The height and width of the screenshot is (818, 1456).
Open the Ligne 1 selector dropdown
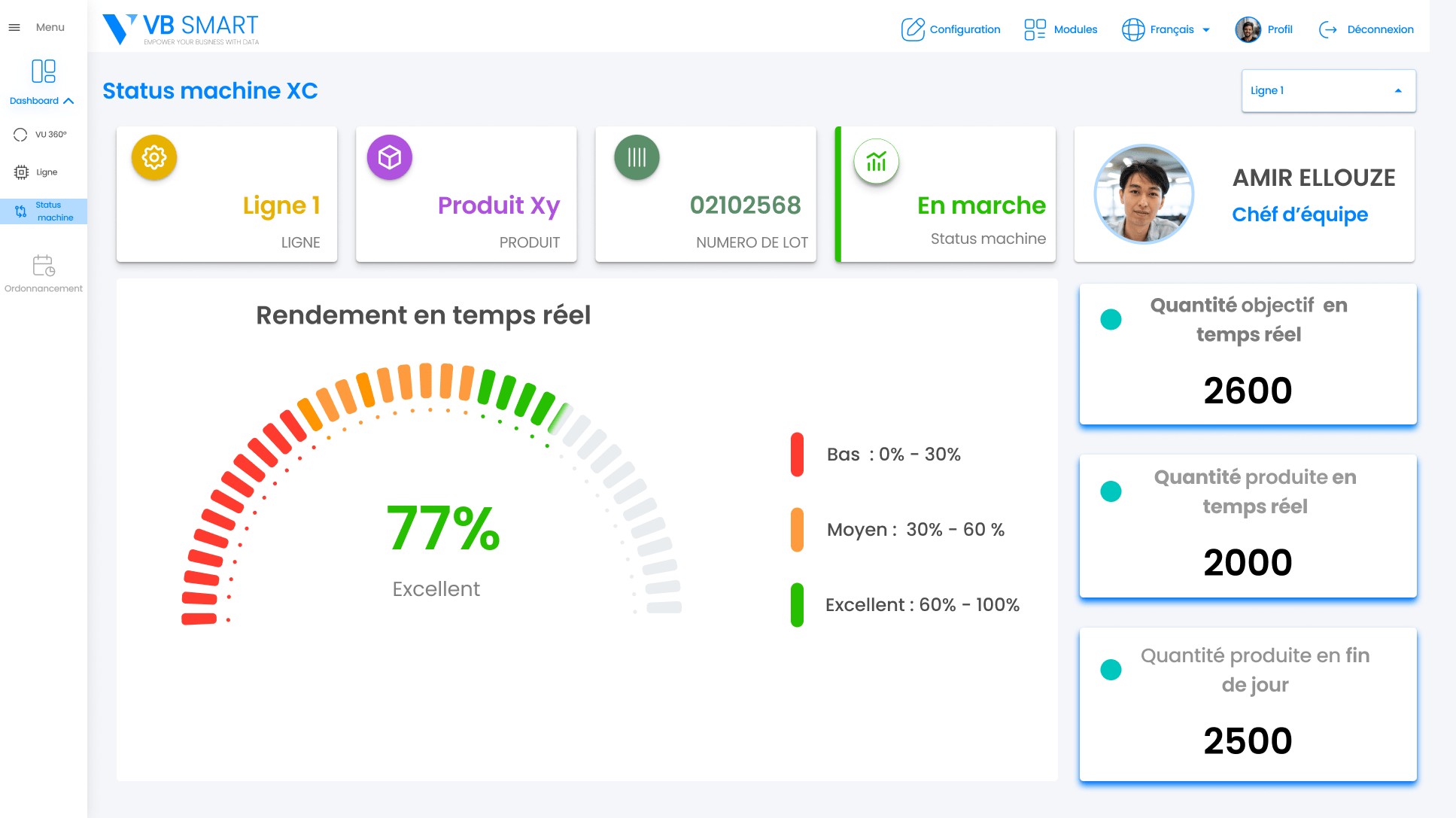point(1328,90)
